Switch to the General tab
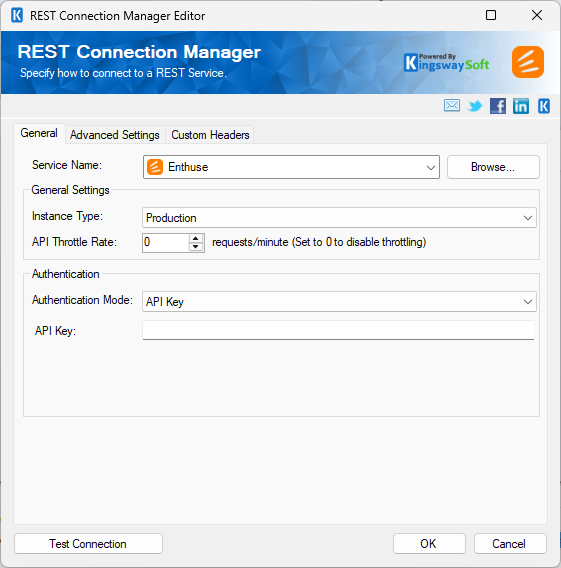The width and height of the screenshot is (561, 568). [39, 133]
